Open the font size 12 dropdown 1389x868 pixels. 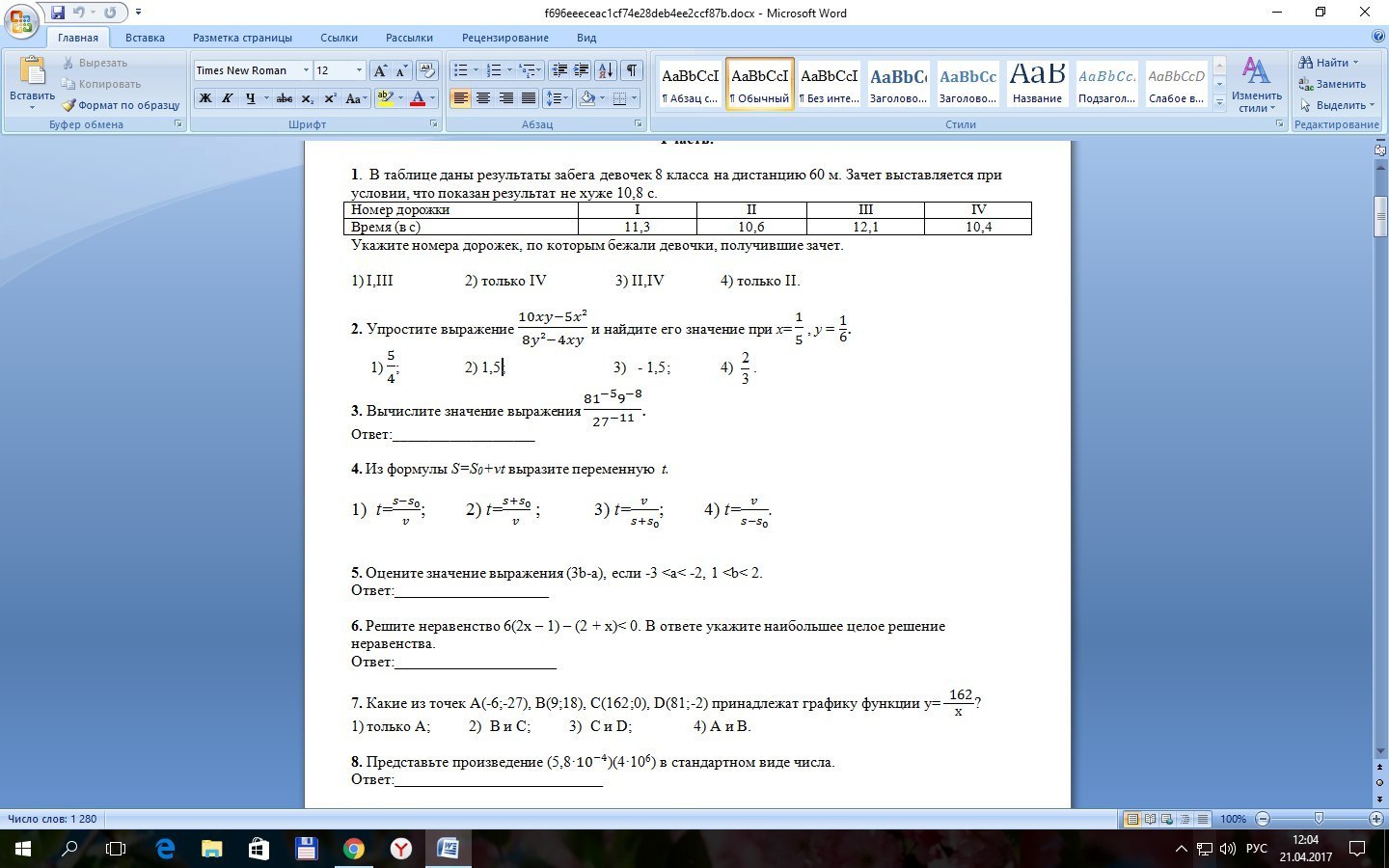359,70
